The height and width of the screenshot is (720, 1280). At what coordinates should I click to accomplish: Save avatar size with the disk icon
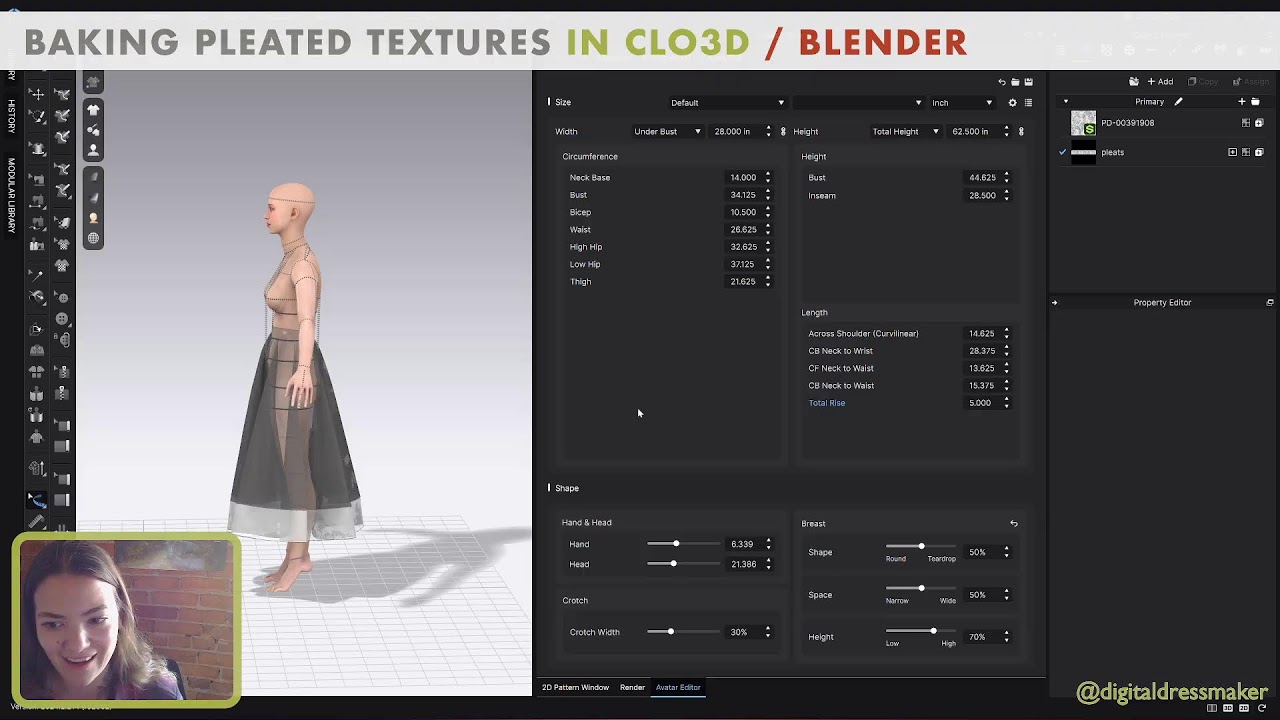click(1028, 82)
